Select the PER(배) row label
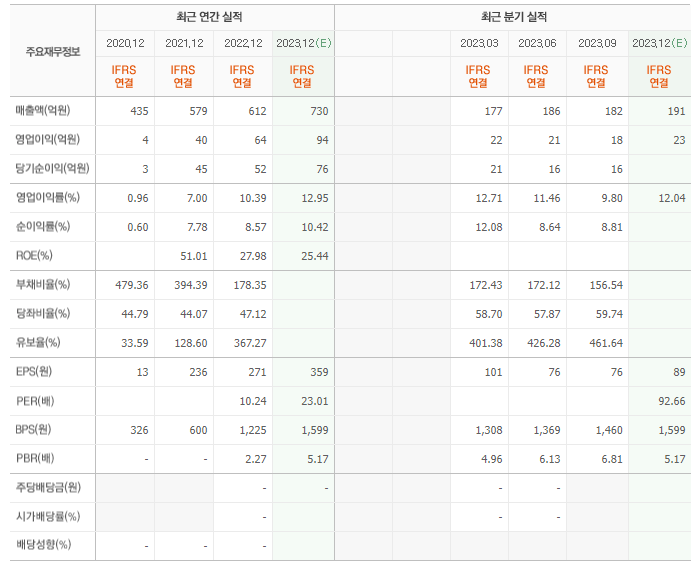This screenshot has width=696, height=565. [35, 401]
